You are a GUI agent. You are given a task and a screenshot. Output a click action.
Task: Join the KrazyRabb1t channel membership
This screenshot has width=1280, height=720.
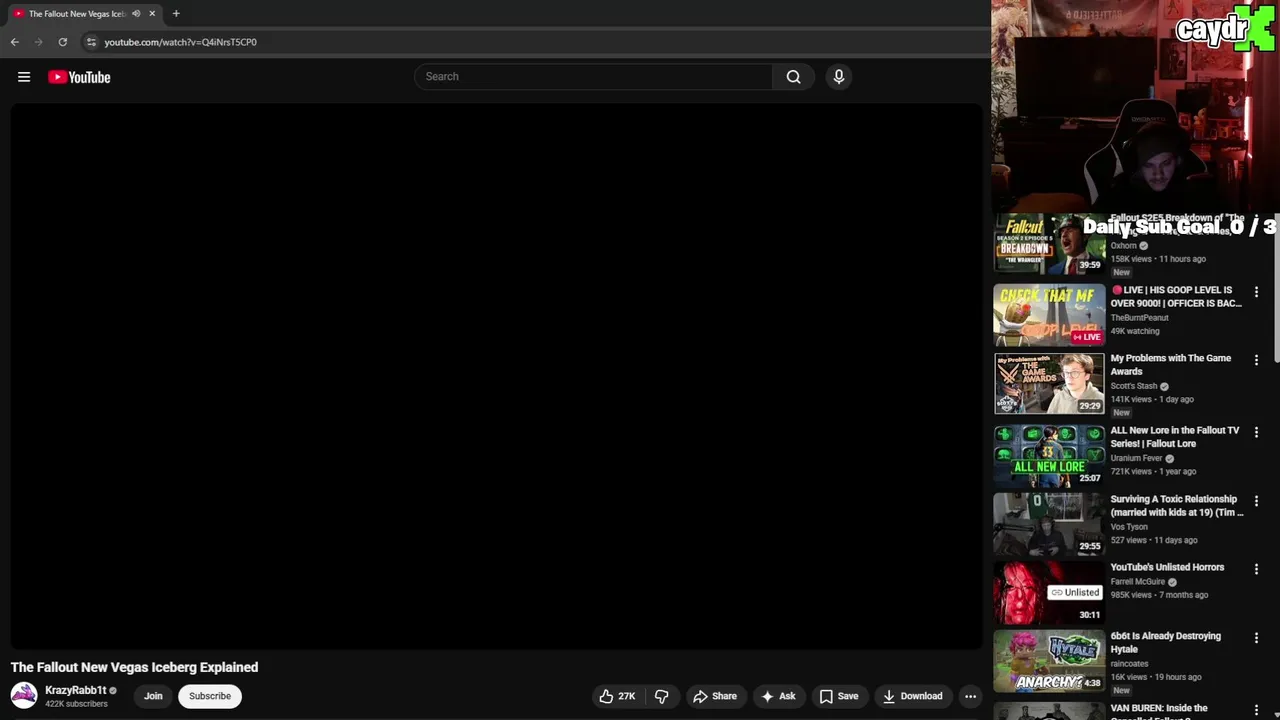(x=153, y=696)
